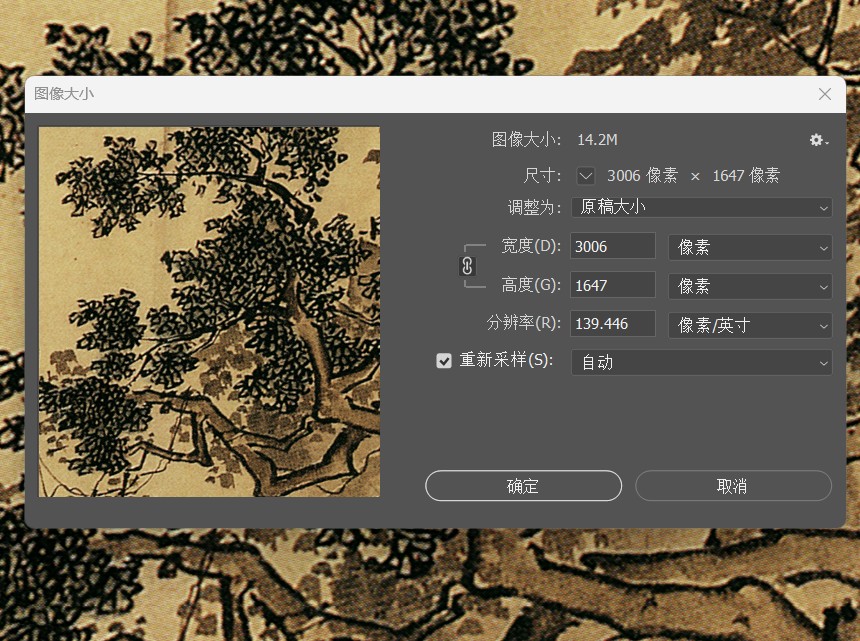Click the 高度(G): label
This screenshot has width=860, height=641.
click(531, 285)
